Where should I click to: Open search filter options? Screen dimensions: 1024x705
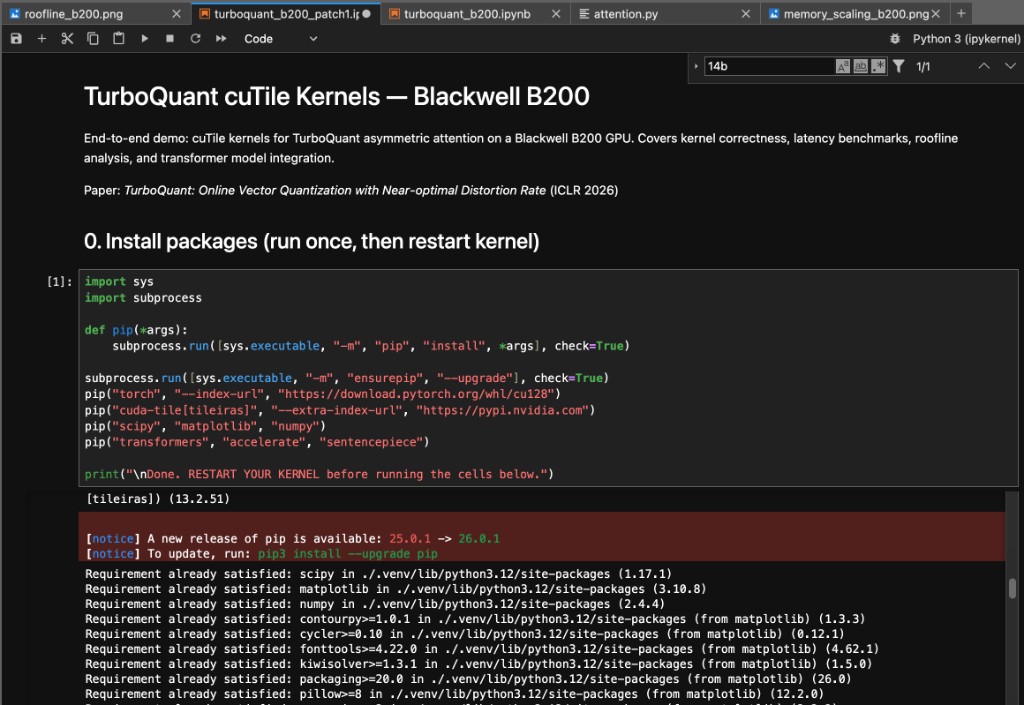click(899, 66)
